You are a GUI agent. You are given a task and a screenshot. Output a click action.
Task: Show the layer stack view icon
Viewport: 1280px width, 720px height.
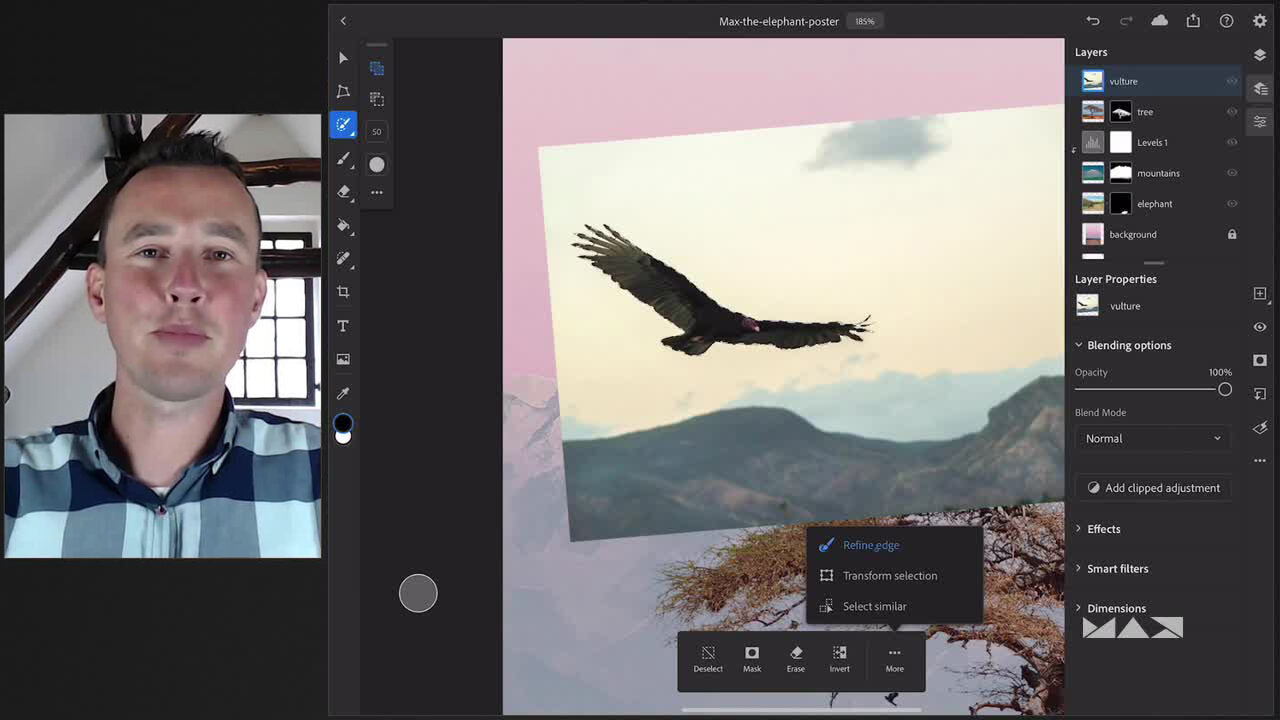click(x=1260, y=55)
